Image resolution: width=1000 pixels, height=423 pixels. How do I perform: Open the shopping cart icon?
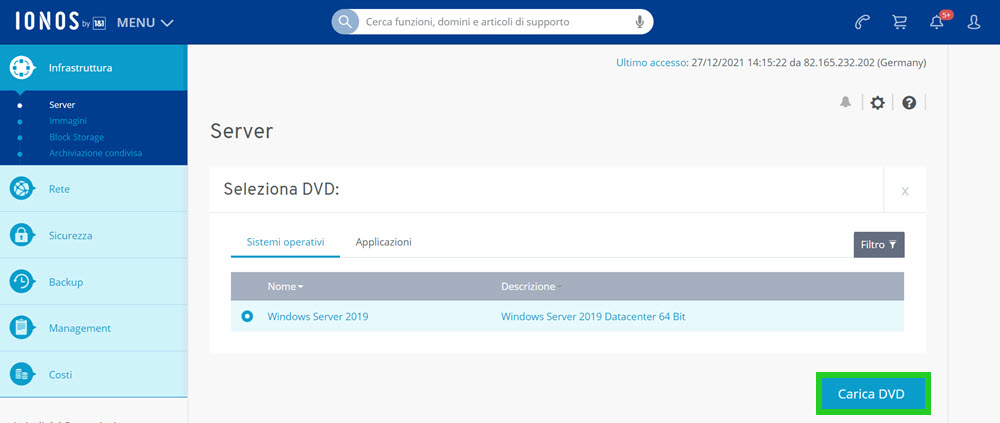(899, 22)
